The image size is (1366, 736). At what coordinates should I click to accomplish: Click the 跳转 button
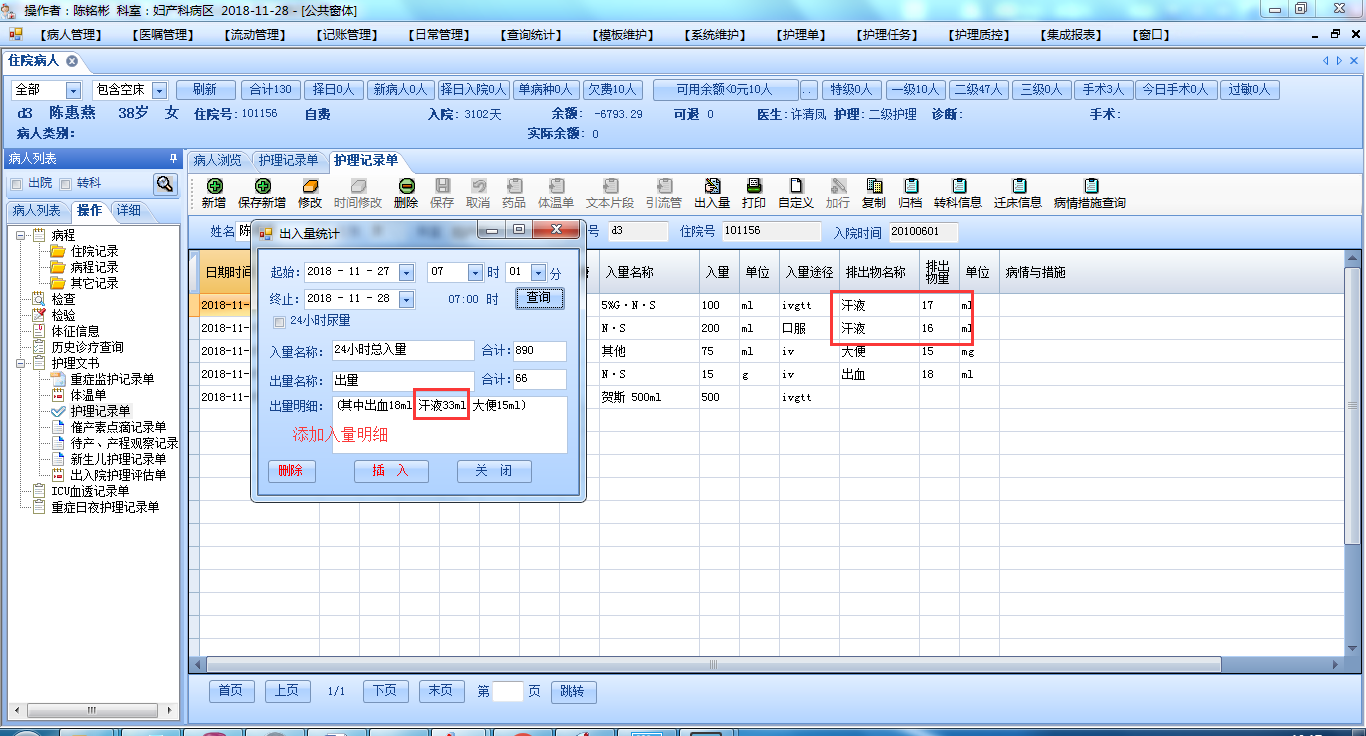pyautogui.click(x=572, y=691)
